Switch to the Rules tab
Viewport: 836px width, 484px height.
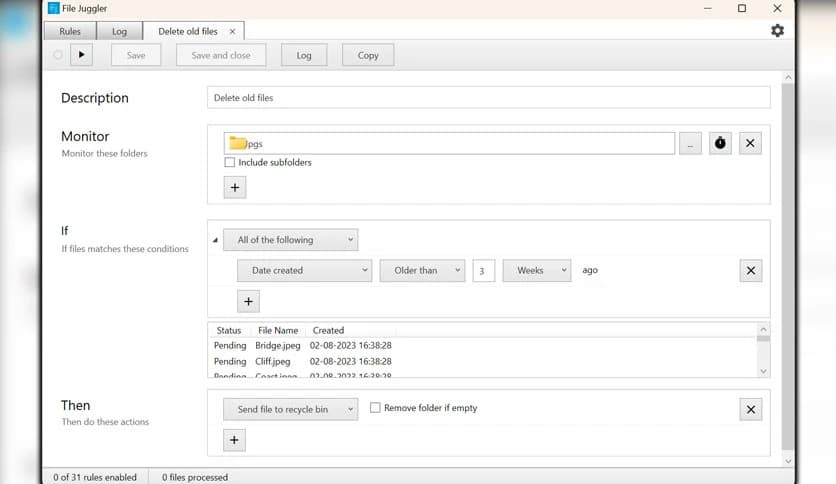pyautogui.click(x=70, y=31)
